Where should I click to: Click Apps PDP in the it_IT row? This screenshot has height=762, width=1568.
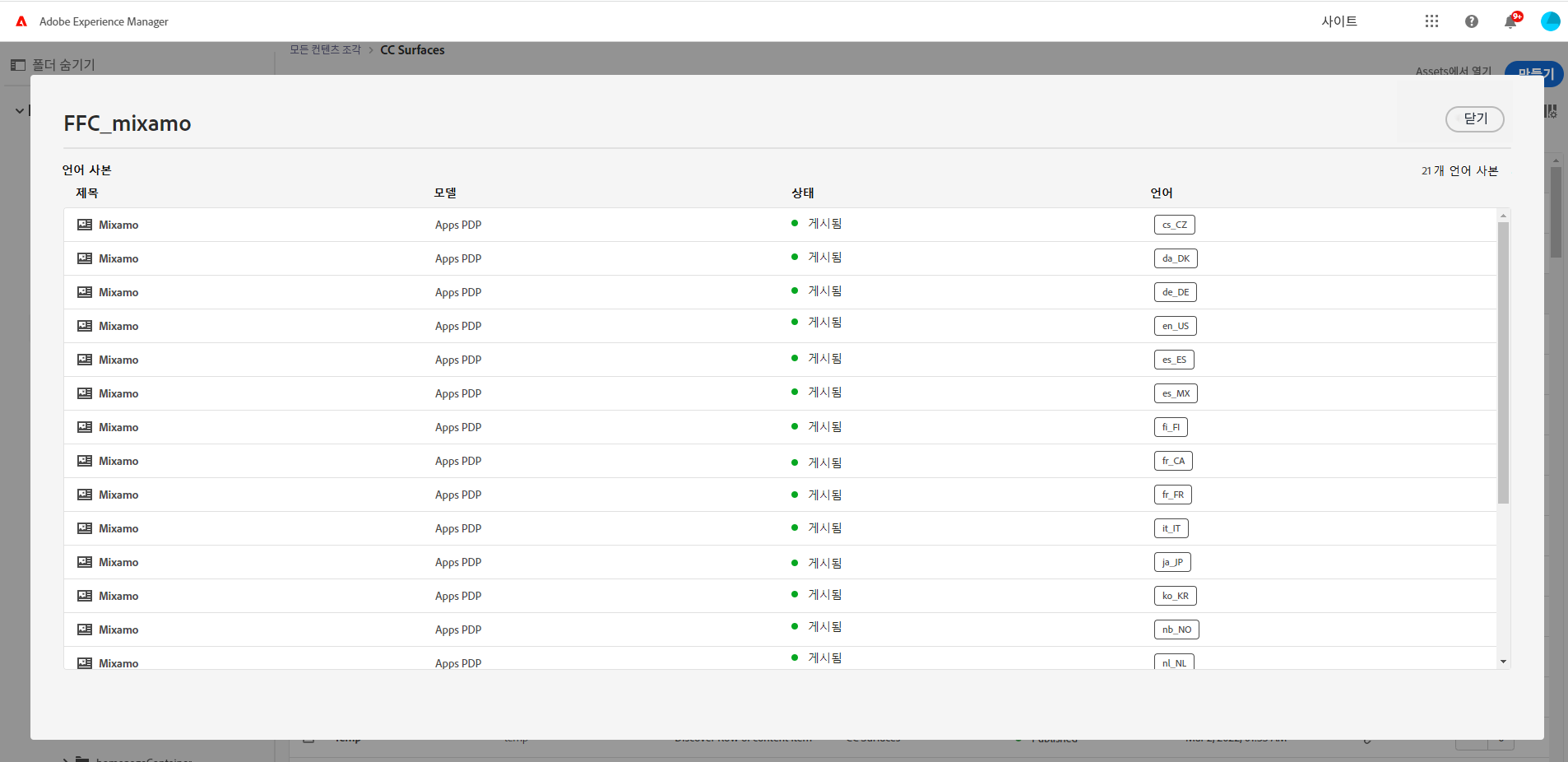point(458,528)
